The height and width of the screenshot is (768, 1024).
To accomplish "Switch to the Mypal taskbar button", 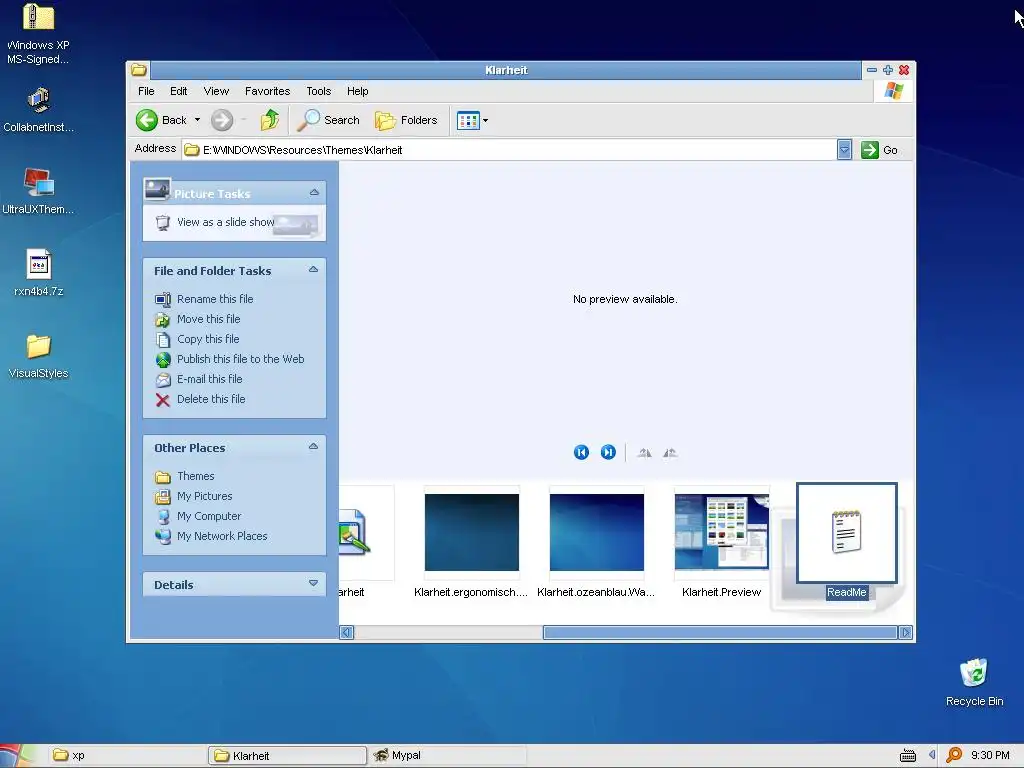I will 448,756.
